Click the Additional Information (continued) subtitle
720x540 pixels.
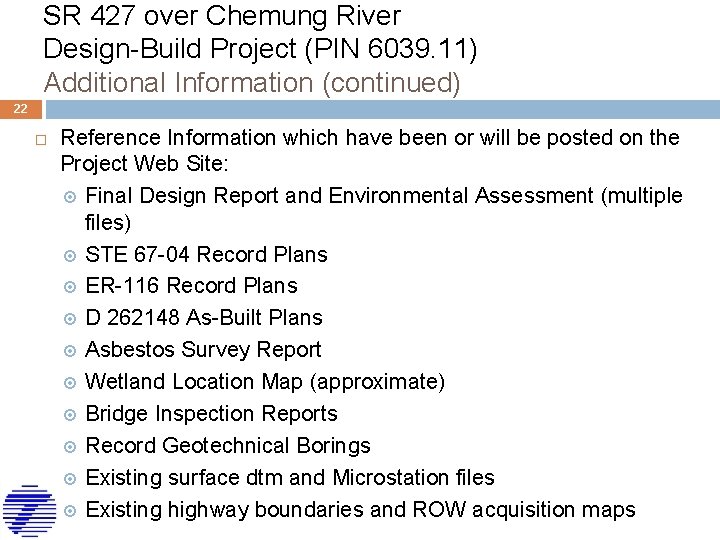click(x=252, y=83)
